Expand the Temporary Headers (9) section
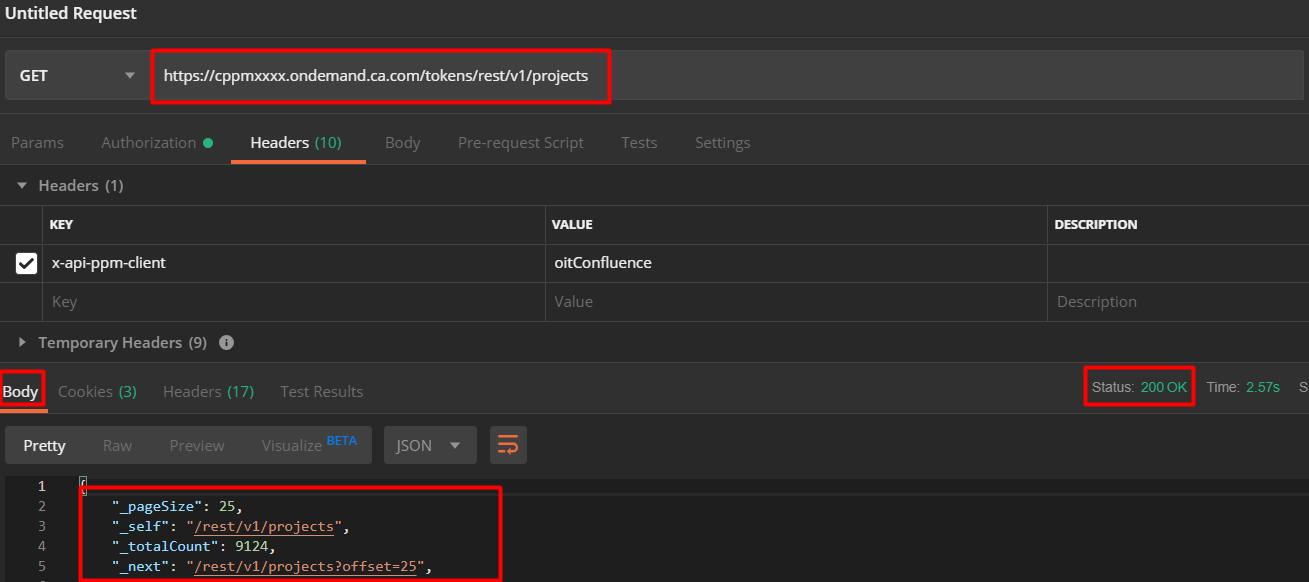 coord(22,342)
